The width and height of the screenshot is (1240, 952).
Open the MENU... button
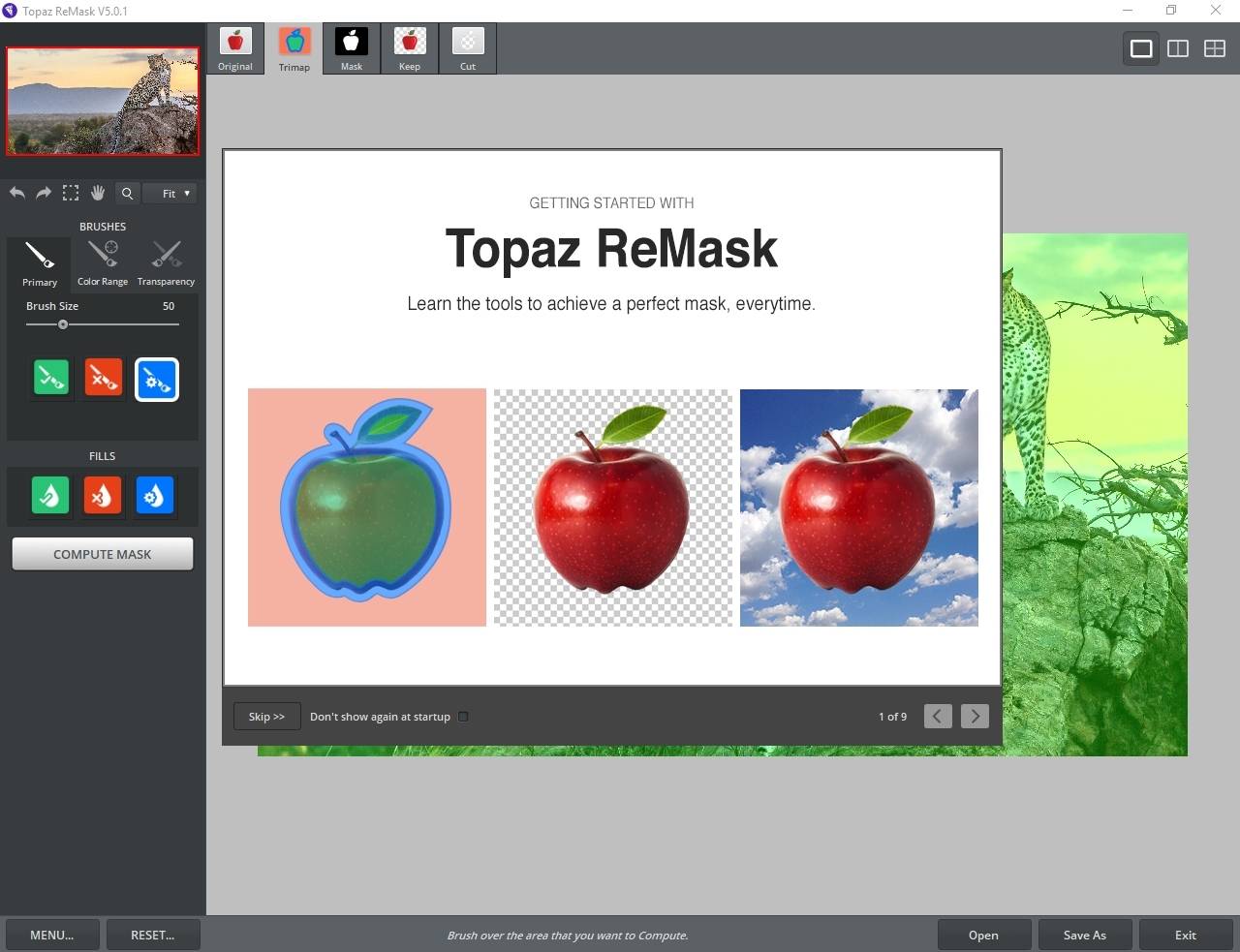pos(52,935)
